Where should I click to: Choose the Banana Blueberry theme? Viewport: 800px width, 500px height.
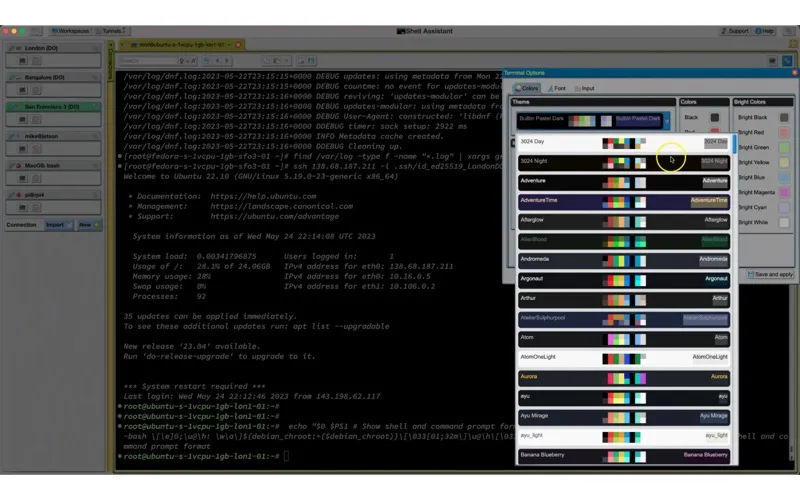pyautogui.click(x=623, y=457)
